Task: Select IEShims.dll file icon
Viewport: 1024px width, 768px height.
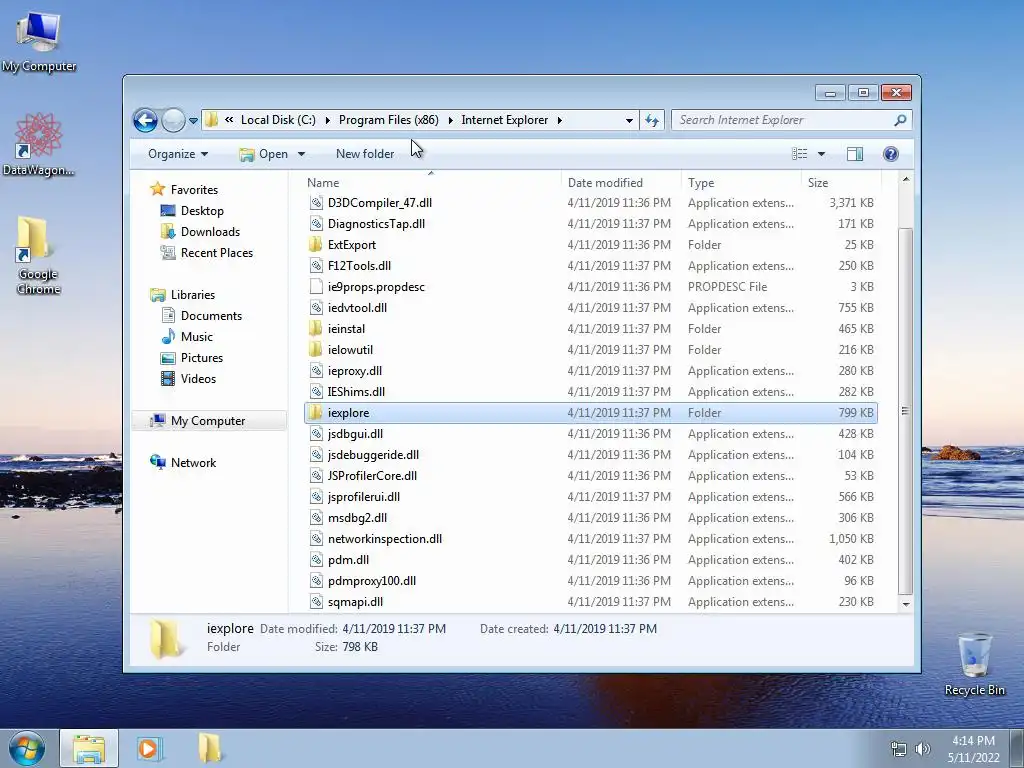Action: pos(316,392)
